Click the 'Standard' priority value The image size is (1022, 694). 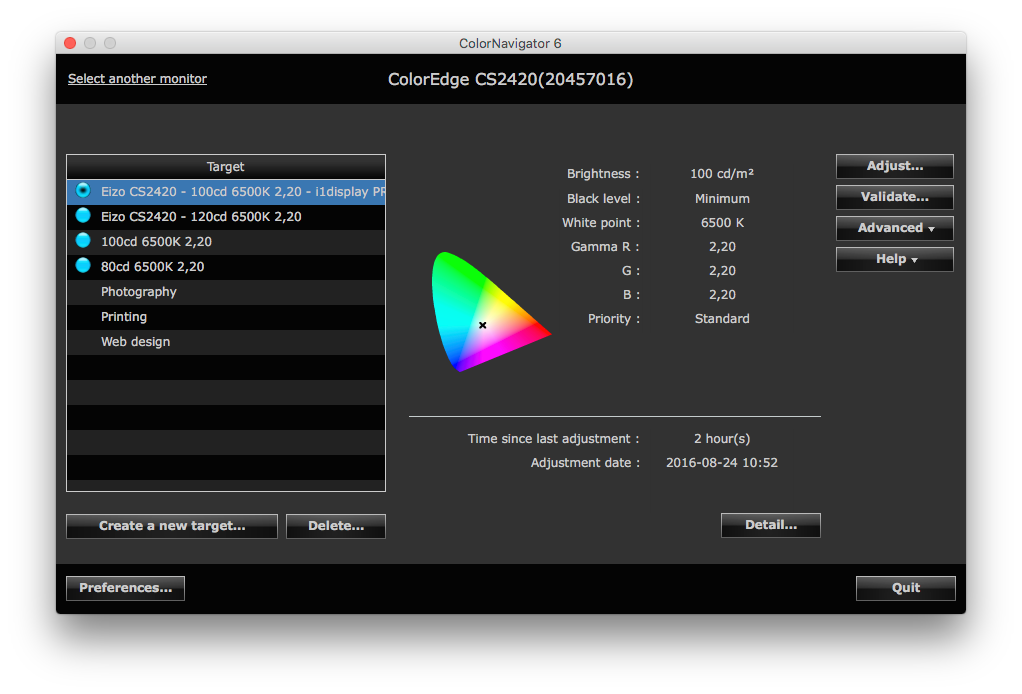(722, 319)
